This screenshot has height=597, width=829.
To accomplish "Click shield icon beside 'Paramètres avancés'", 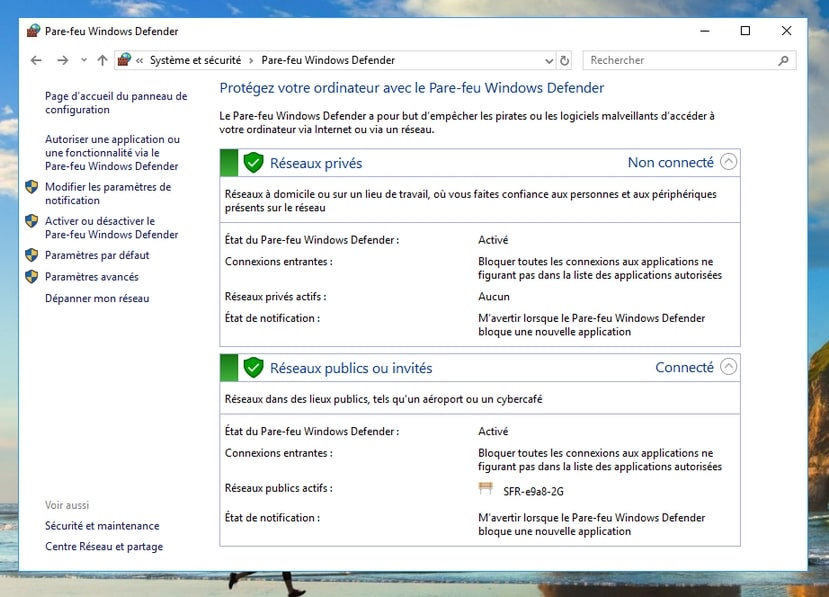I will (32, 277).
